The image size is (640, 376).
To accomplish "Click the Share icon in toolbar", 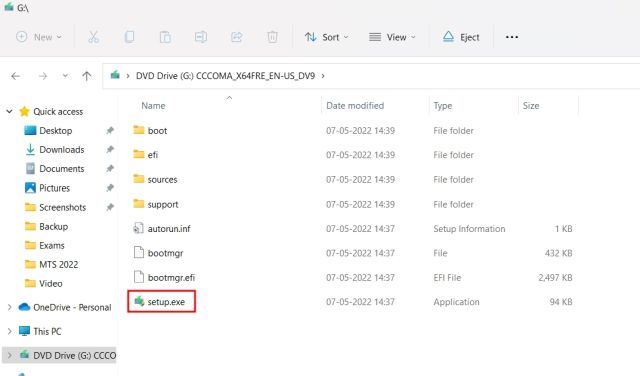I will tap(237, 37).
